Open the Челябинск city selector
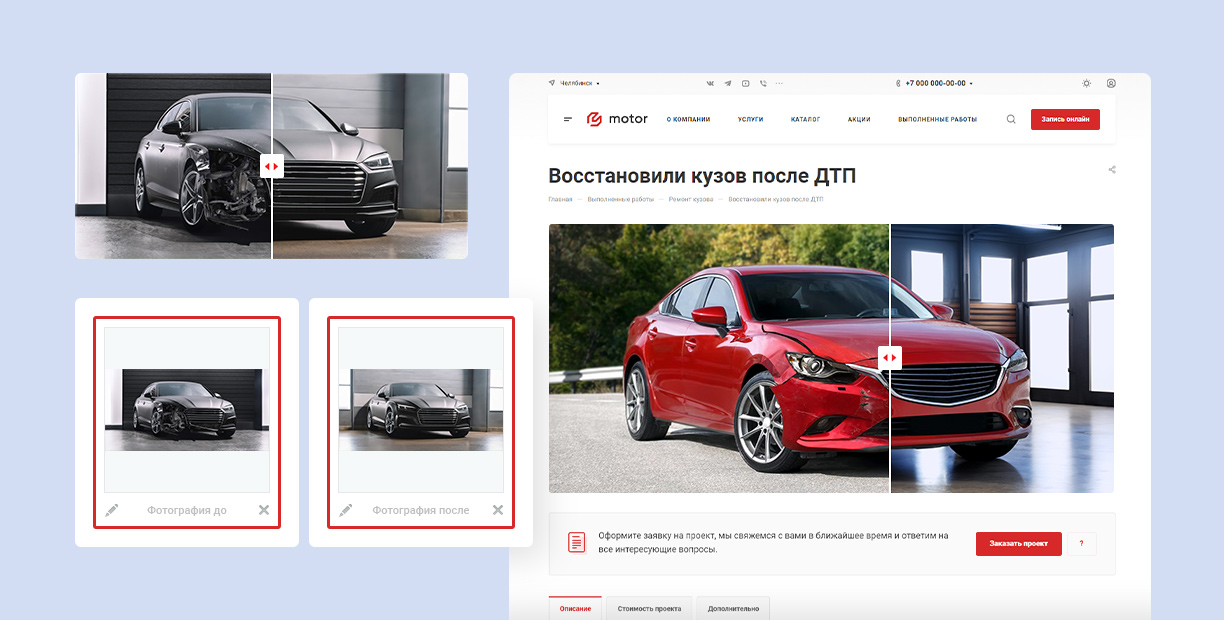The height and width of the screenshot is (620, 1224). [576, 83]
